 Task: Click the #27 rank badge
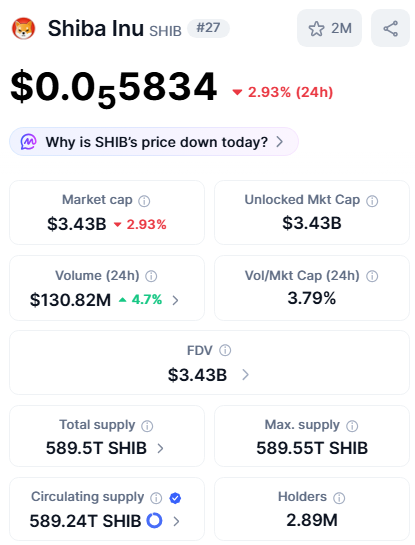coord(208,28)
